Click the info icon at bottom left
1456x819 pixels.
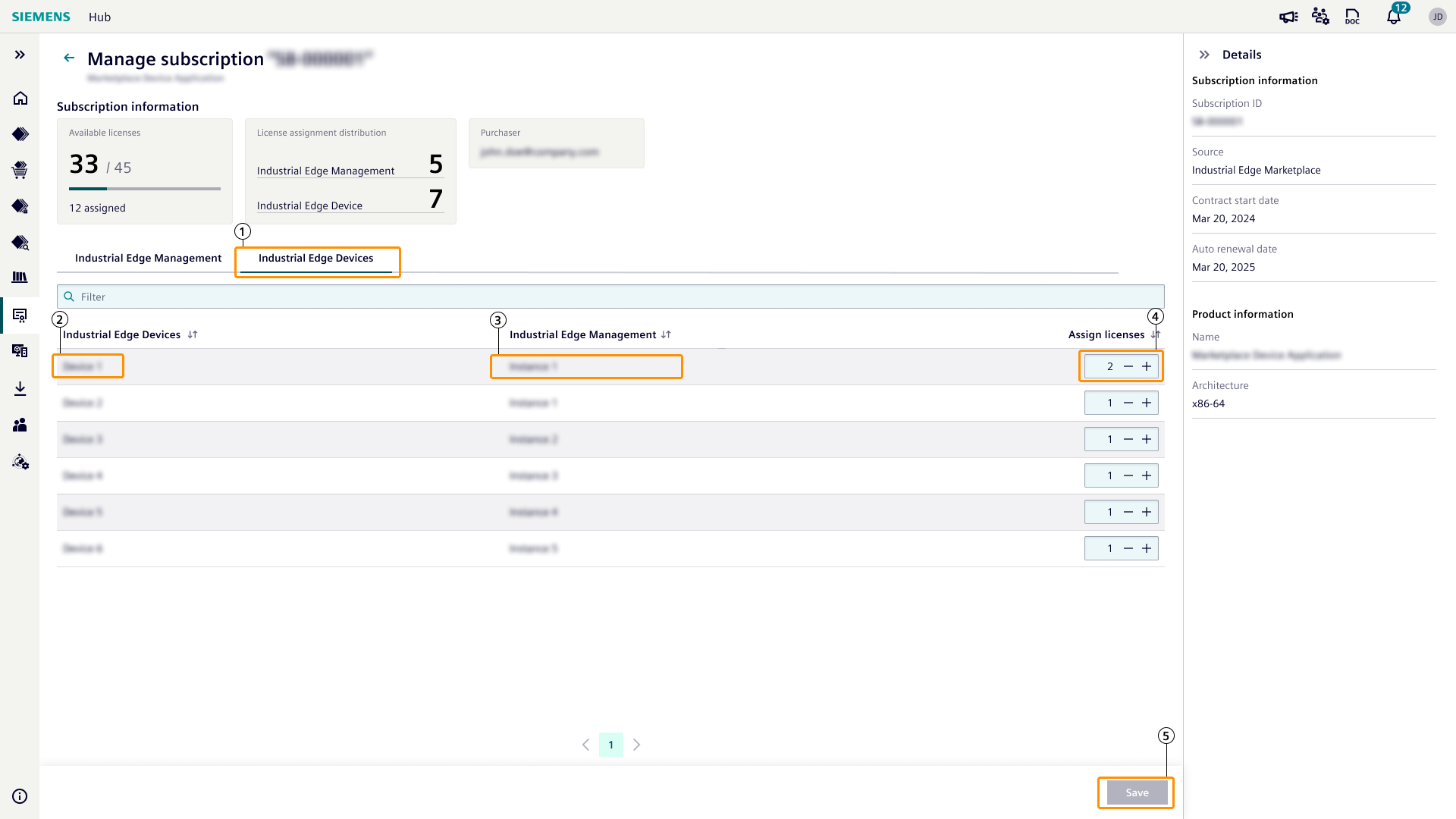(x=20, y=796)
